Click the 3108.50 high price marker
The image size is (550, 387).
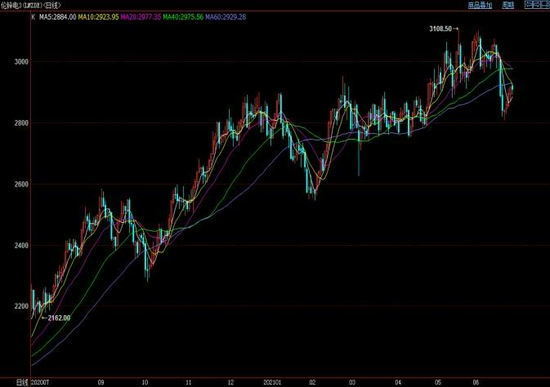[441, 29]
